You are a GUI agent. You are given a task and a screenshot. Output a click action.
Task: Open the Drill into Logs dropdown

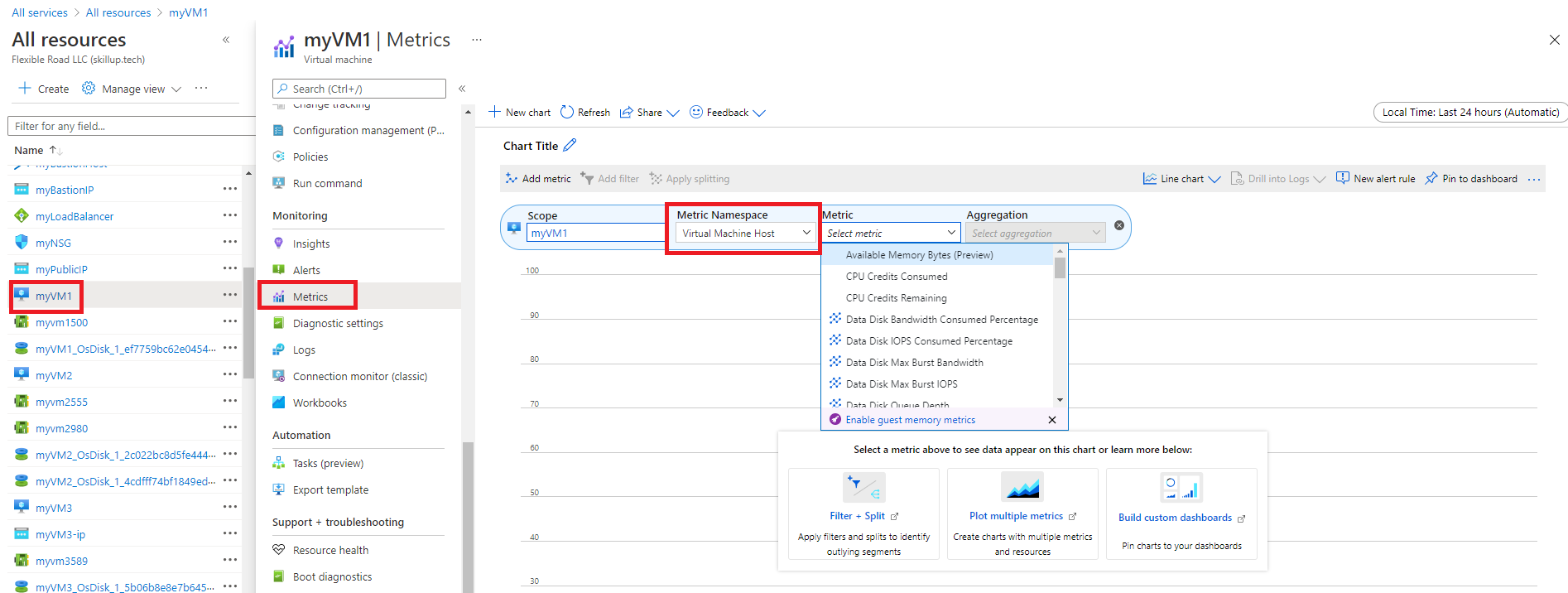tap(1278, 179)
